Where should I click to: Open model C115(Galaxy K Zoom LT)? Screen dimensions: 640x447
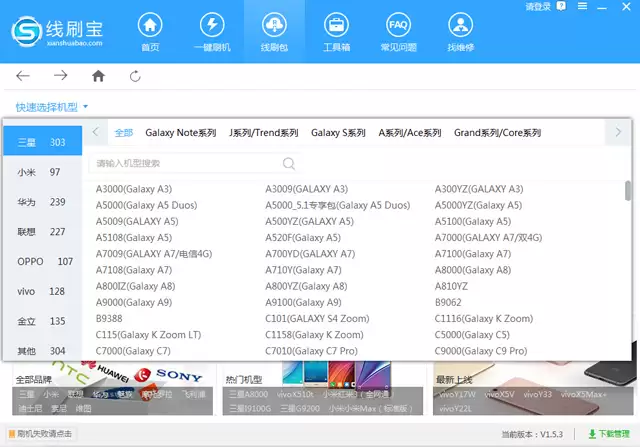tap(148, 335)
